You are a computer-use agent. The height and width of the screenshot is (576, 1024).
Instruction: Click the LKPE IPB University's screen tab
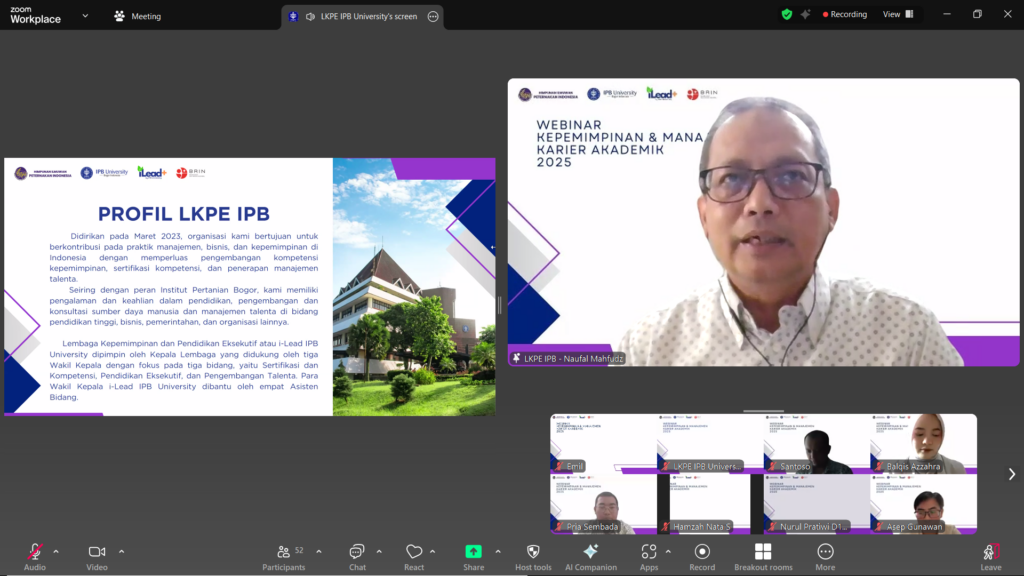pyautogui.click(x=362, y=16)
